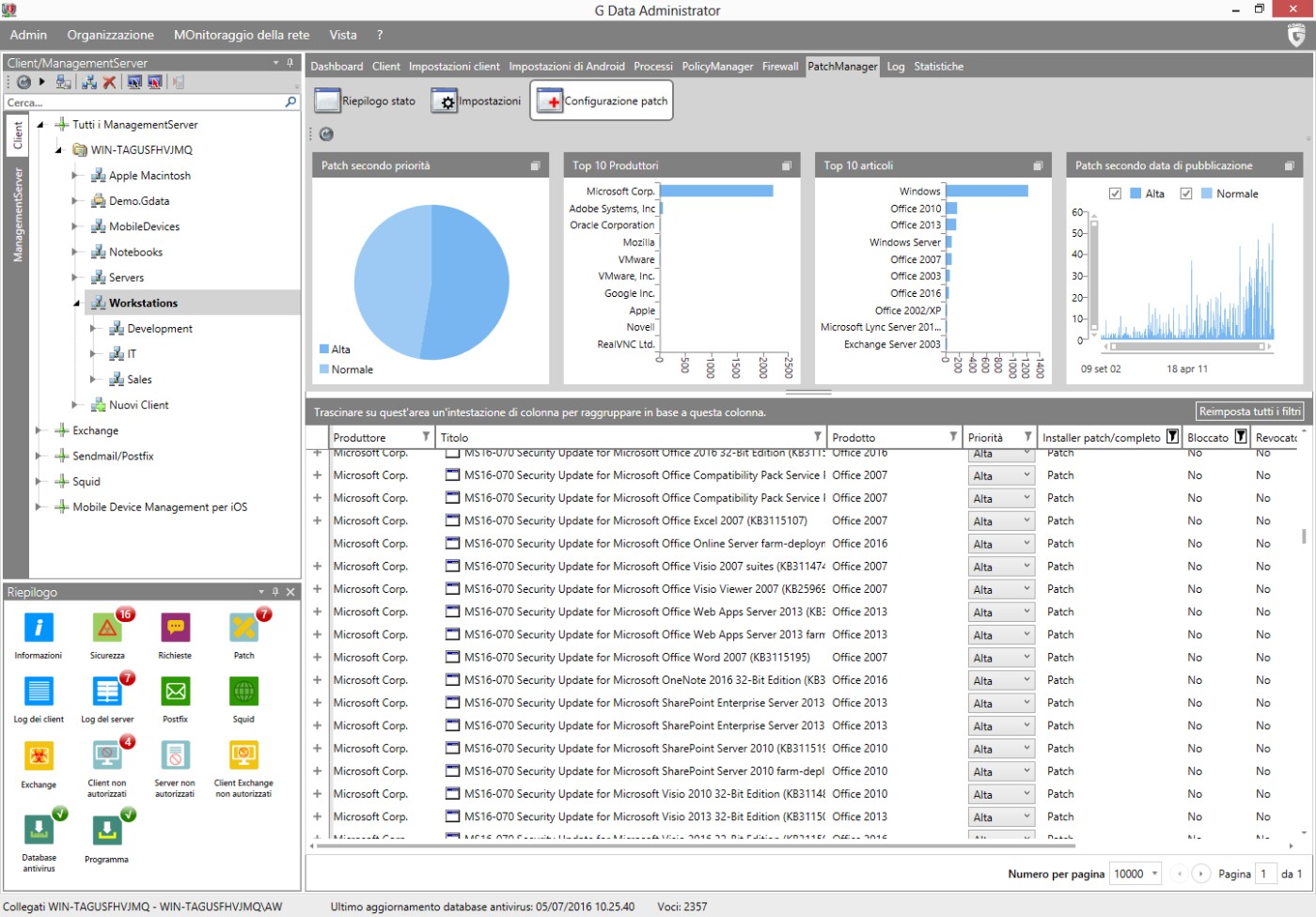Image resolution: width=1316 pixels, height=917 pixels.
Task: Switch to the Firewall tab
Action: pos(780,67)
